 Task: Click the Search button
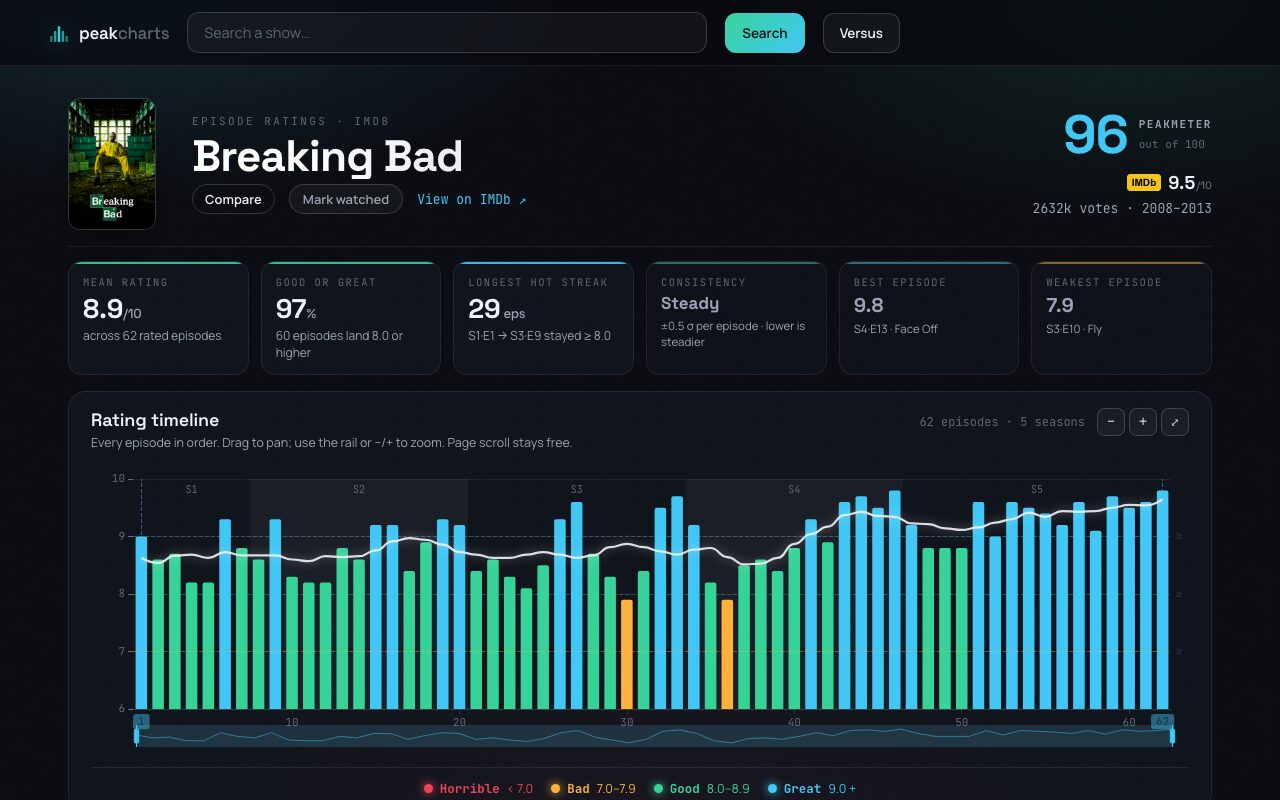[x=765, y=33]
